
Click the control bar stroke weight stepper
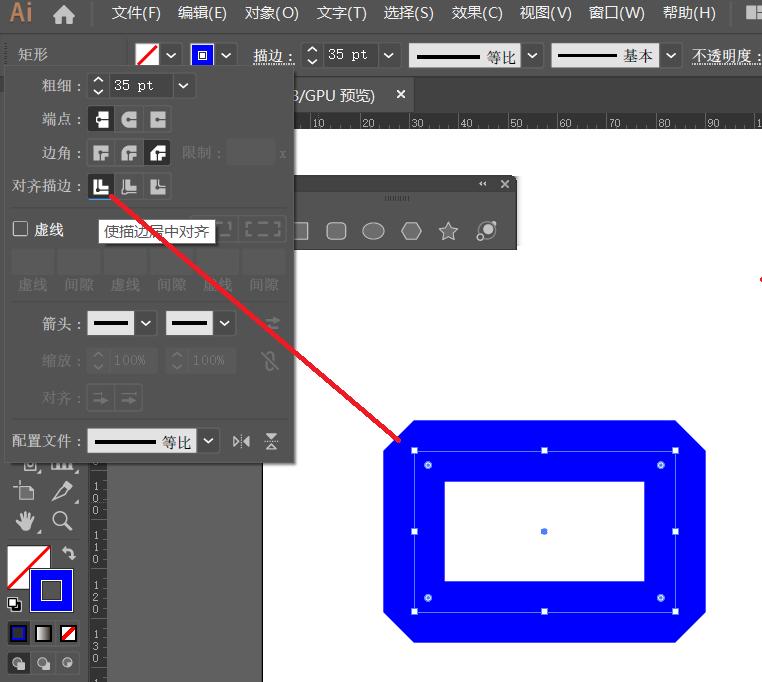[x=312, y=55]
